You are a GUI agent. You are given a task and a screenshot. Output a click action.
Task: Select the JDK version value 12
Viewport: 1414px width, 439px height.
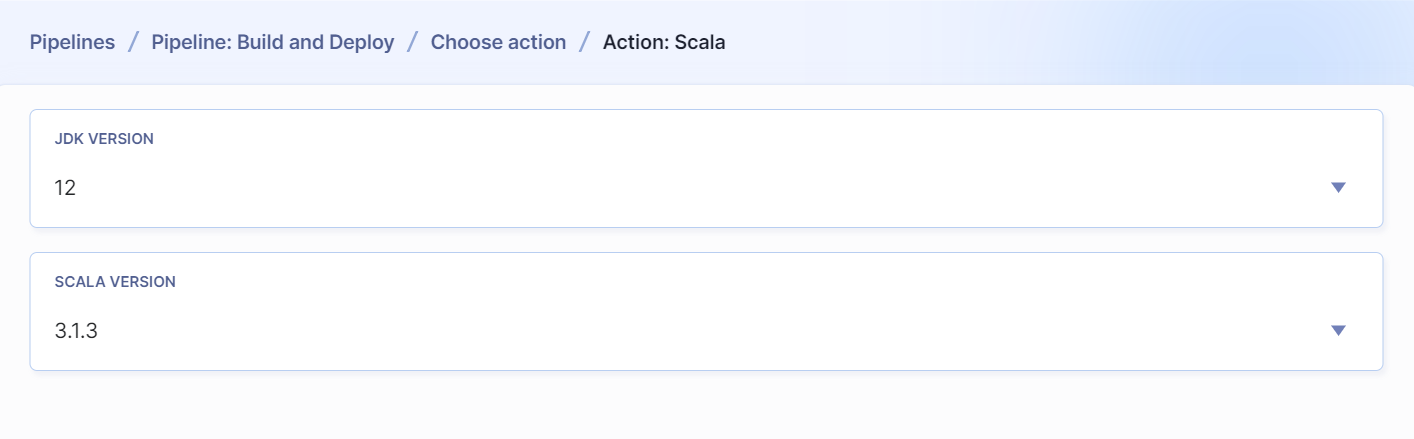65,187
